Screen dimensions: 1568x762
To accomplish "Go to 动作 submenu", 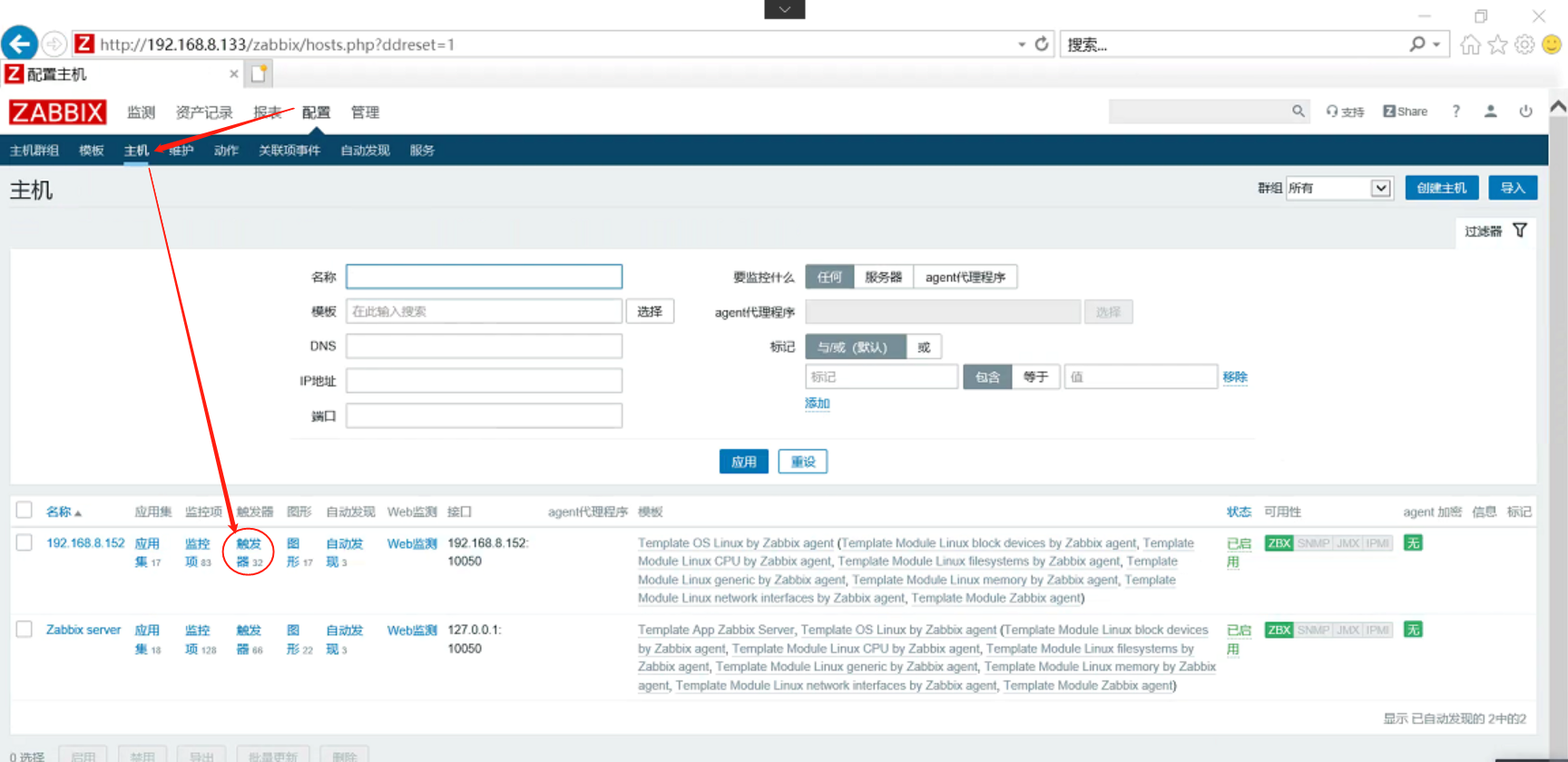I will [x=226, y=151].
